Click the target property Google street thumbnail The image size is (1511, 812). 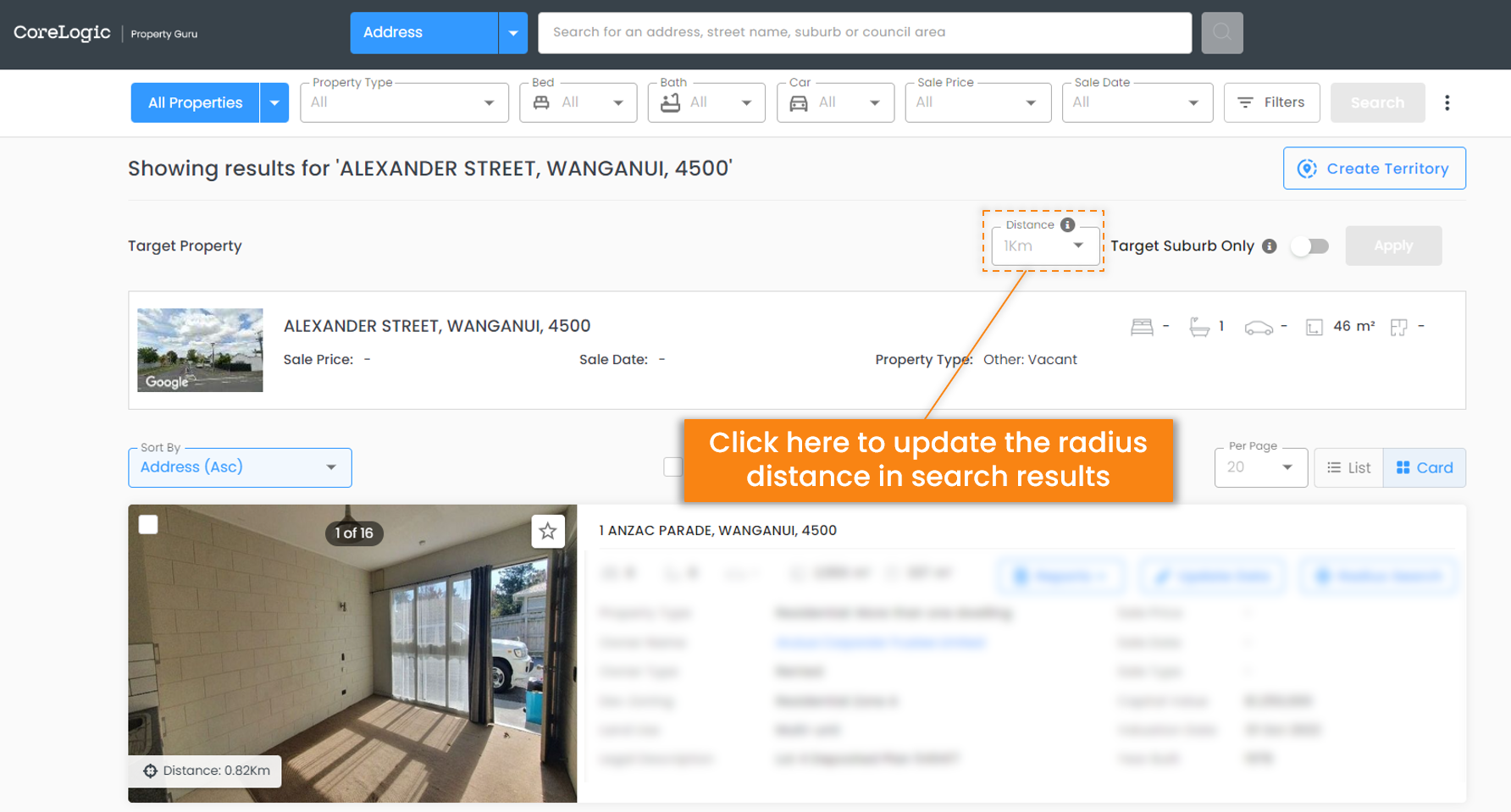tap(200, 350)
